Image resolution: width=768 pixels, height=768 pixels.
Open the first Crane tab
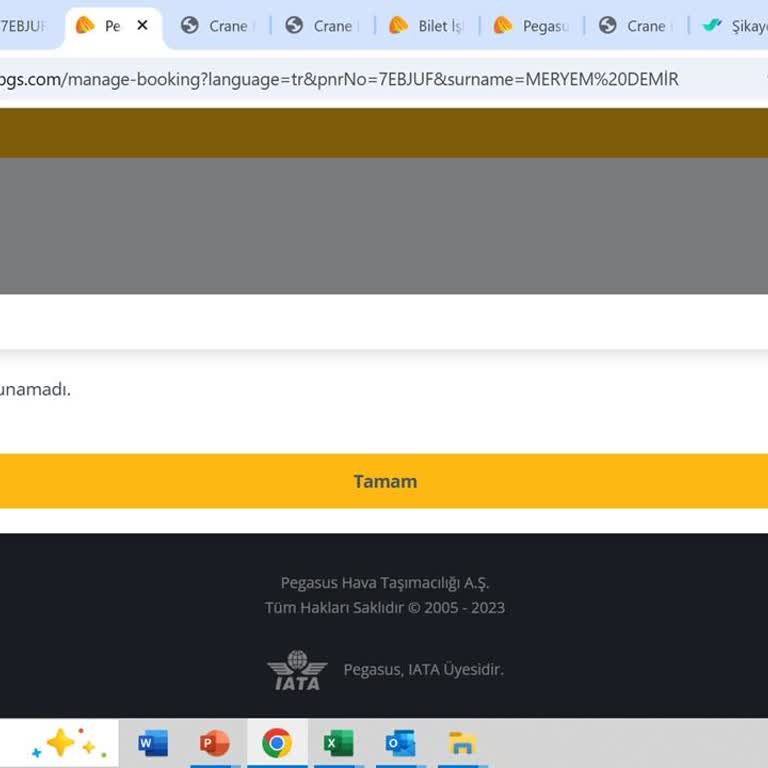click(218, 25)
